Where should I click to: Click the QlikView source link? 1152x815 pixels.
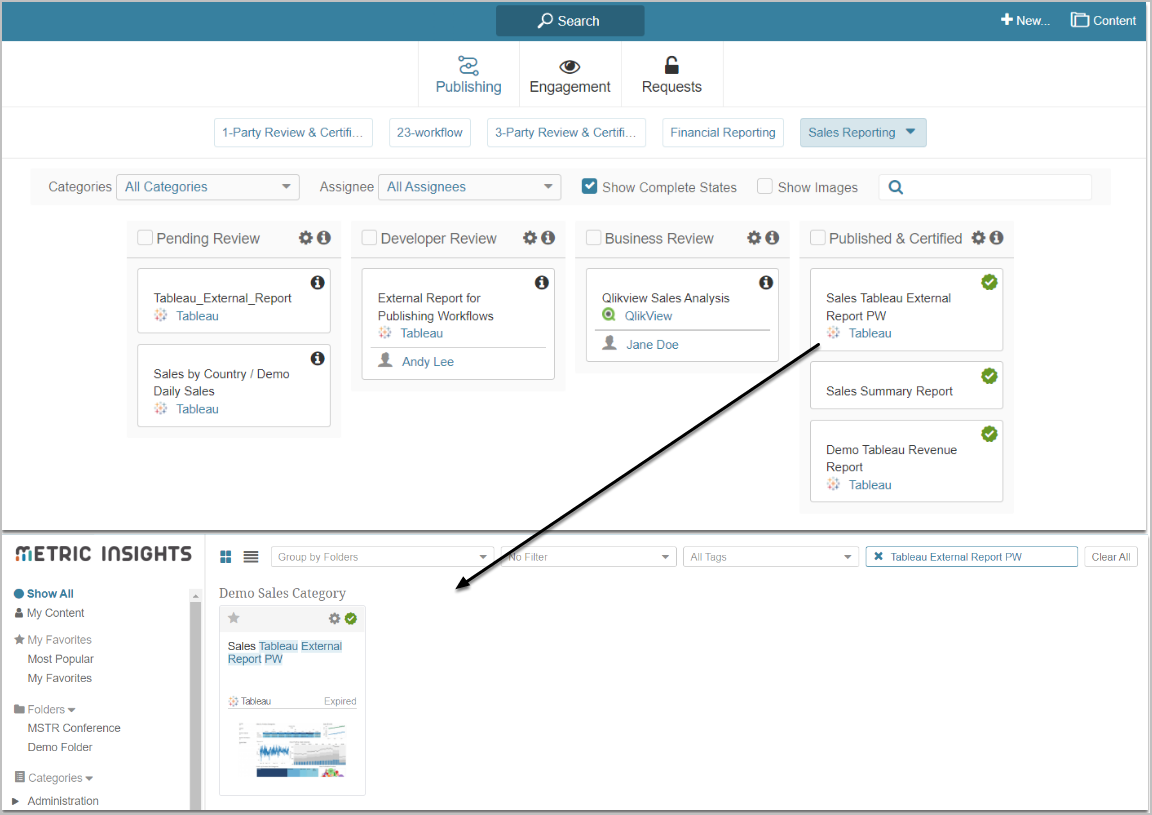pos(648,316)
